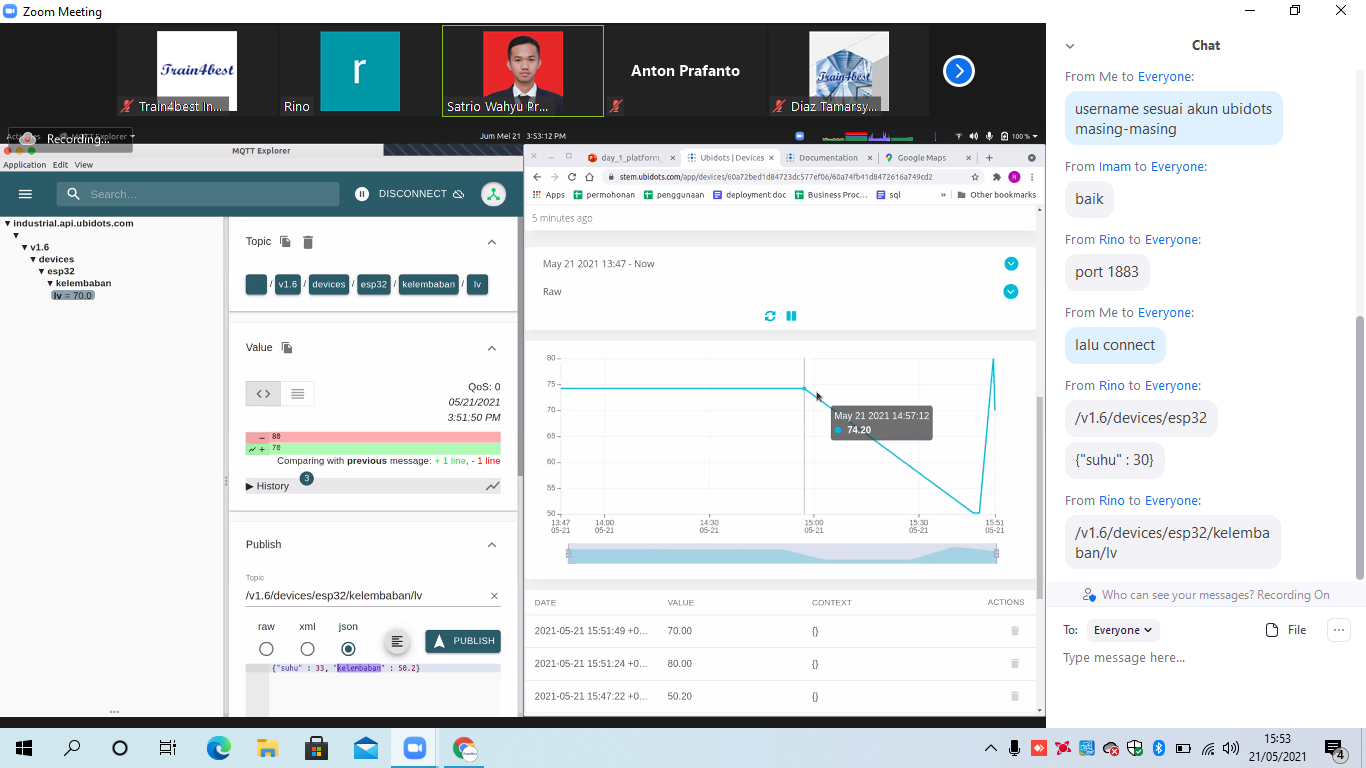This screenshot has height=768, width=1366.
Task: Open the Edit menu in MQTT Explorer
Action: point(60,165)
